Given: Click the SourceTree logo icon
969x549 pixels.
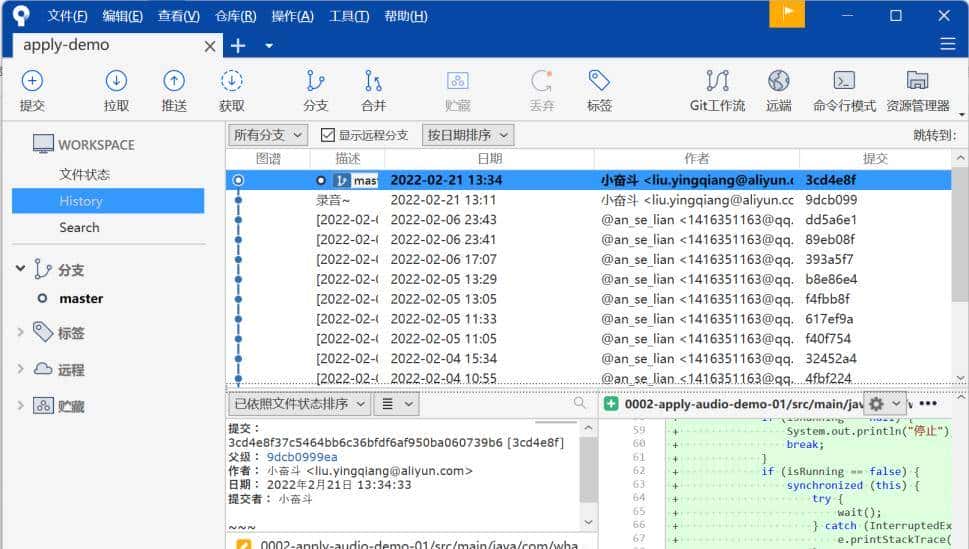Looking at the screenshot, I should pos(21,15).
